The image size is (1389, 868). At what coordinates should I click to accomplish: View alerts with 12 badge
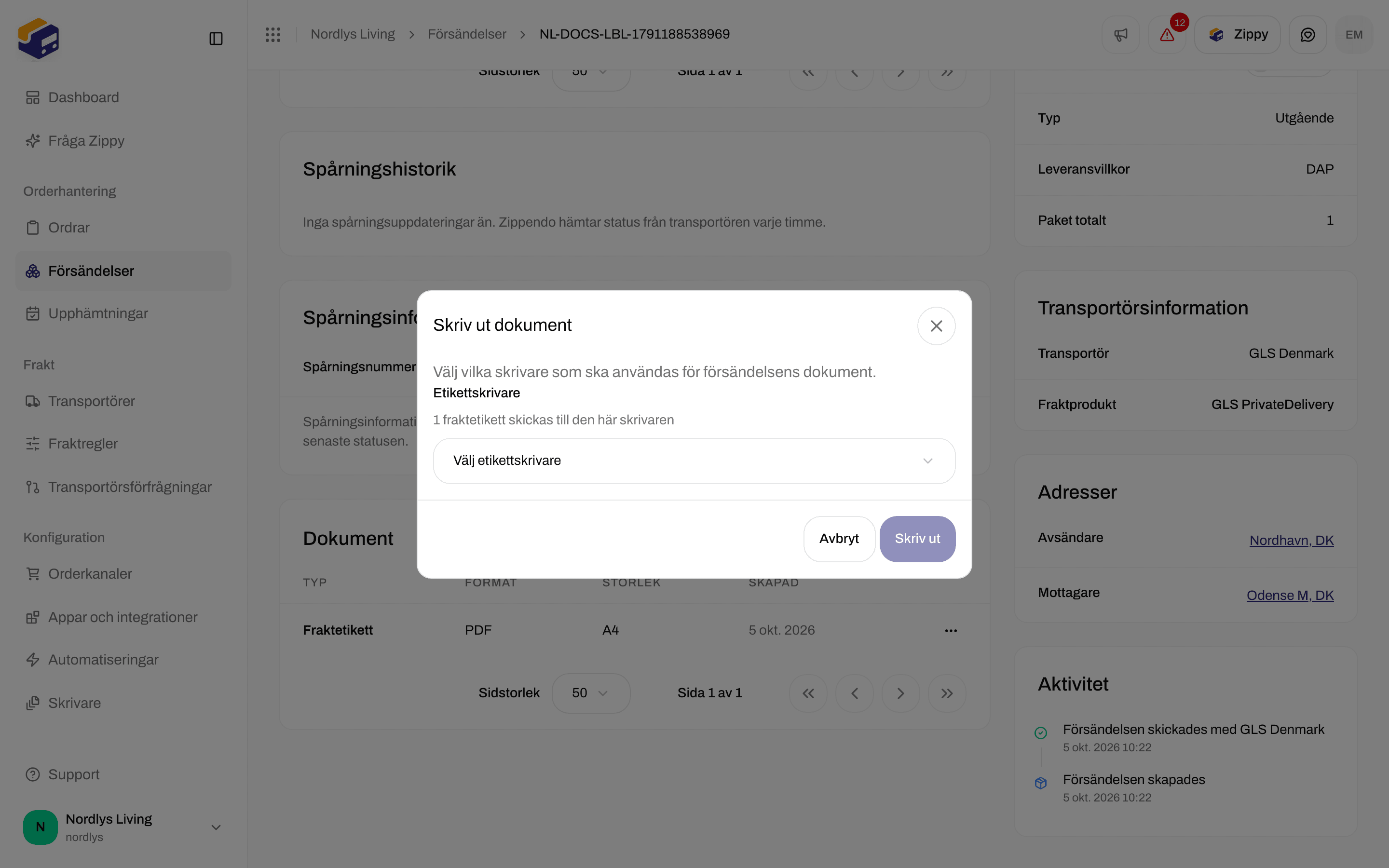tap(1167, 34)
